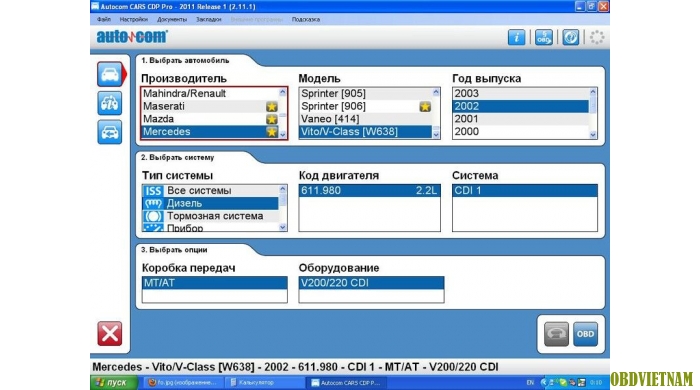Select Mahindra/Renault manufacturer

point(210,94)
